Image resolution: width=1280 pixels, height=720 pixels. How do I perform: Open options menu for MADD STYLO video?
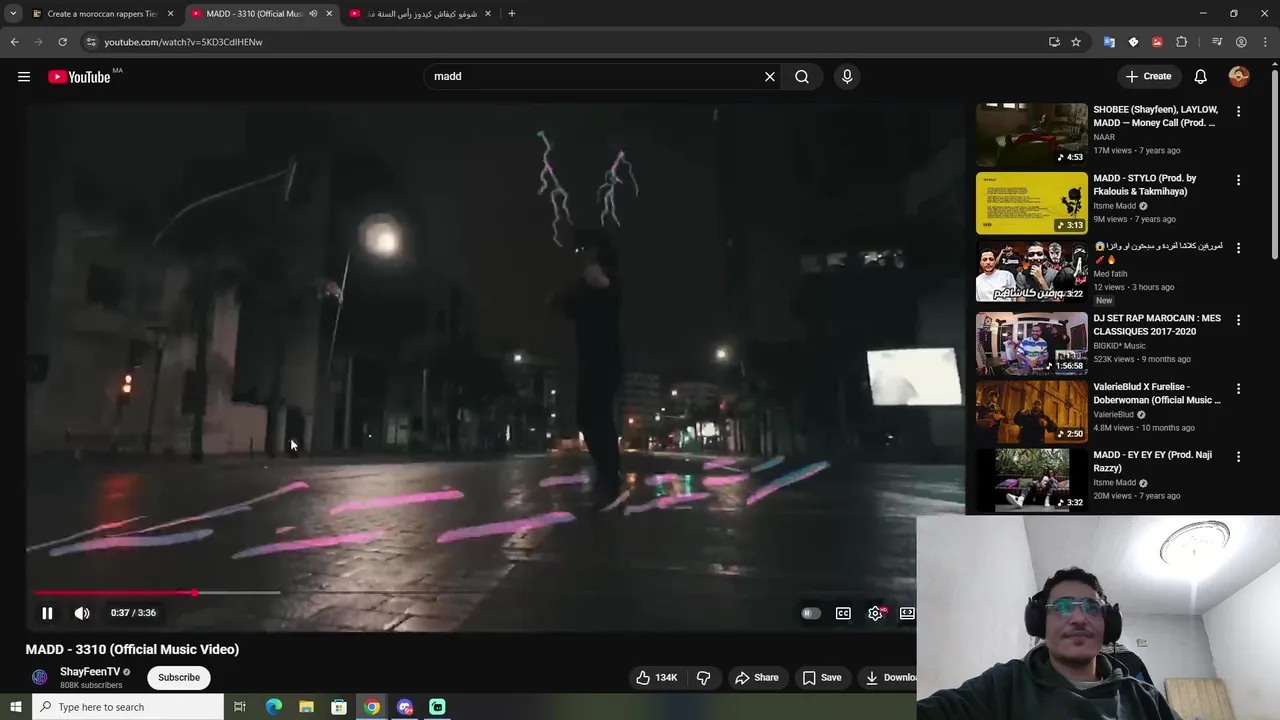tap(1238, 180)
